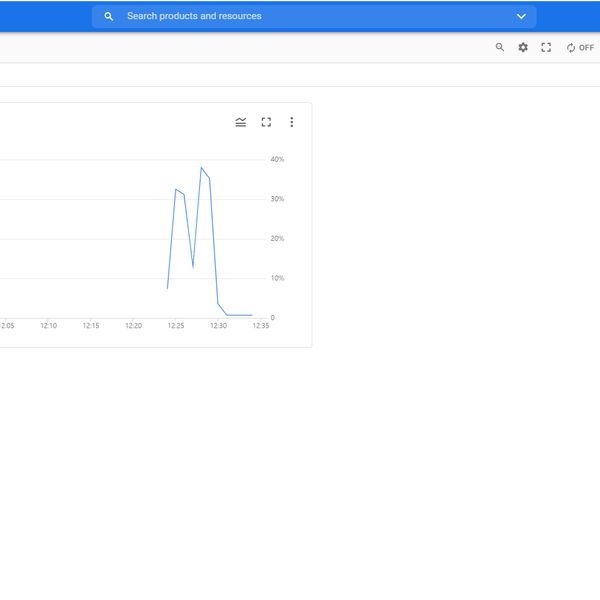Click the 12:30 label on time axis

218,325
